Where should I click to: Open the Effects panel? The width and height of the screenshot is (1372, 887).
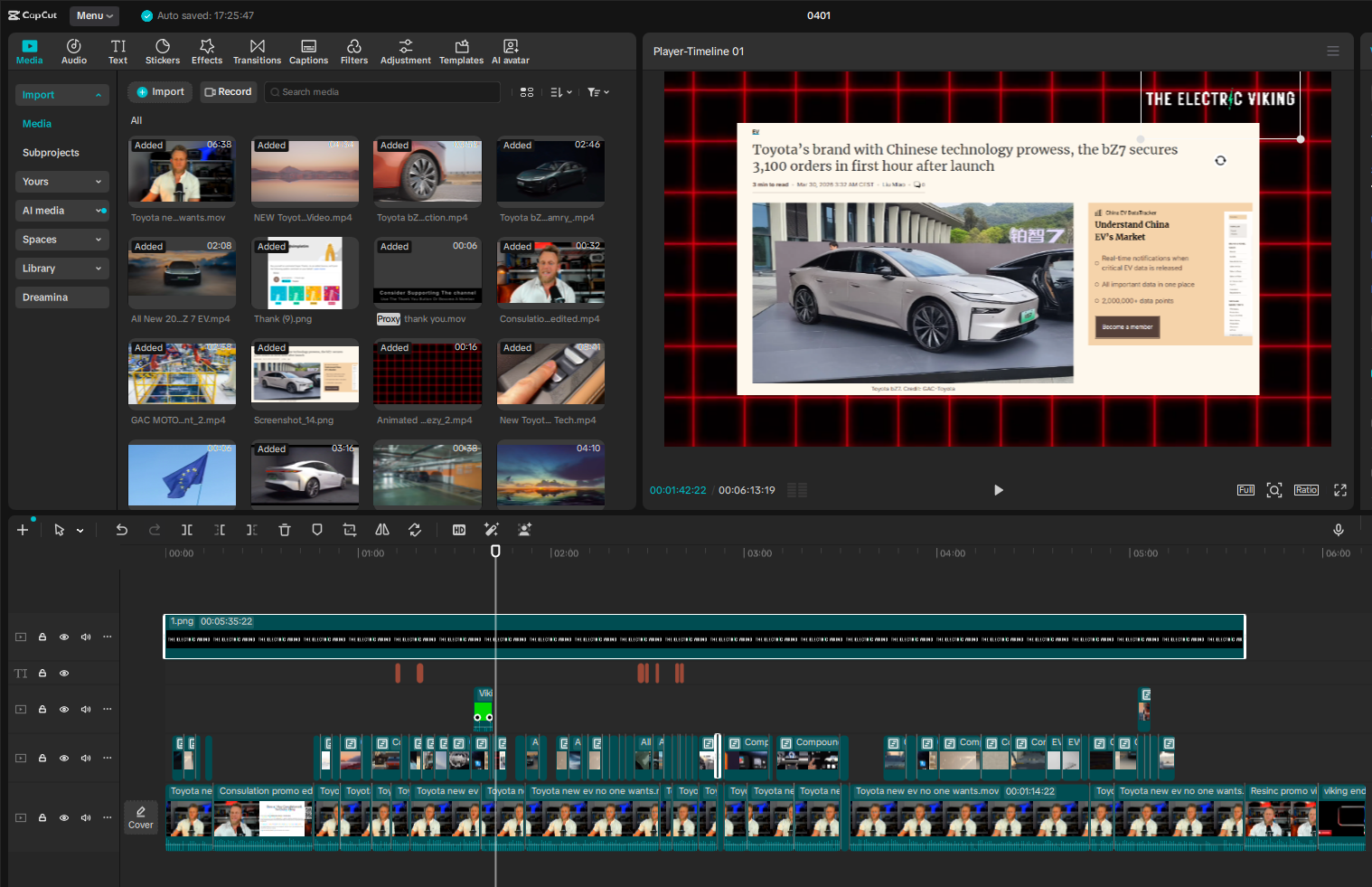coord(207,51)
